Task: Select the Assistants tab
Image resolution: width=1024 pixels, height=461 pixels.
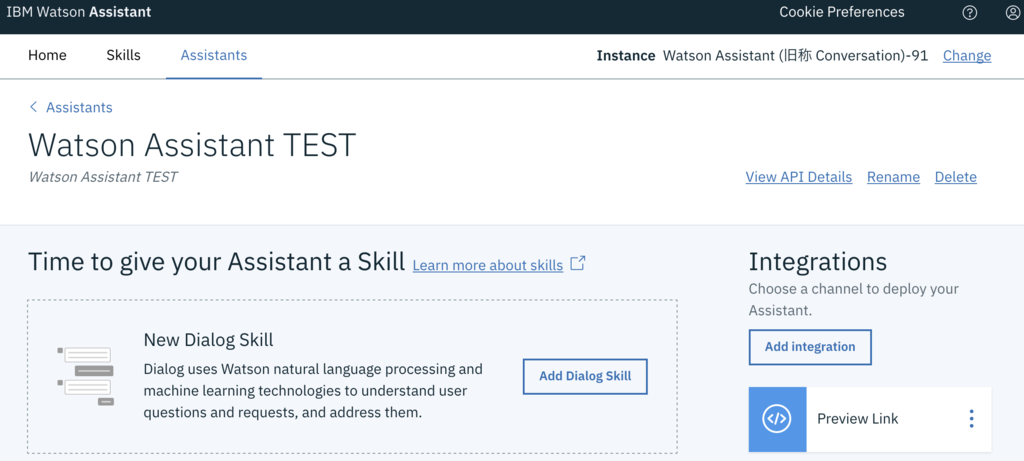Action: [214, 55]
